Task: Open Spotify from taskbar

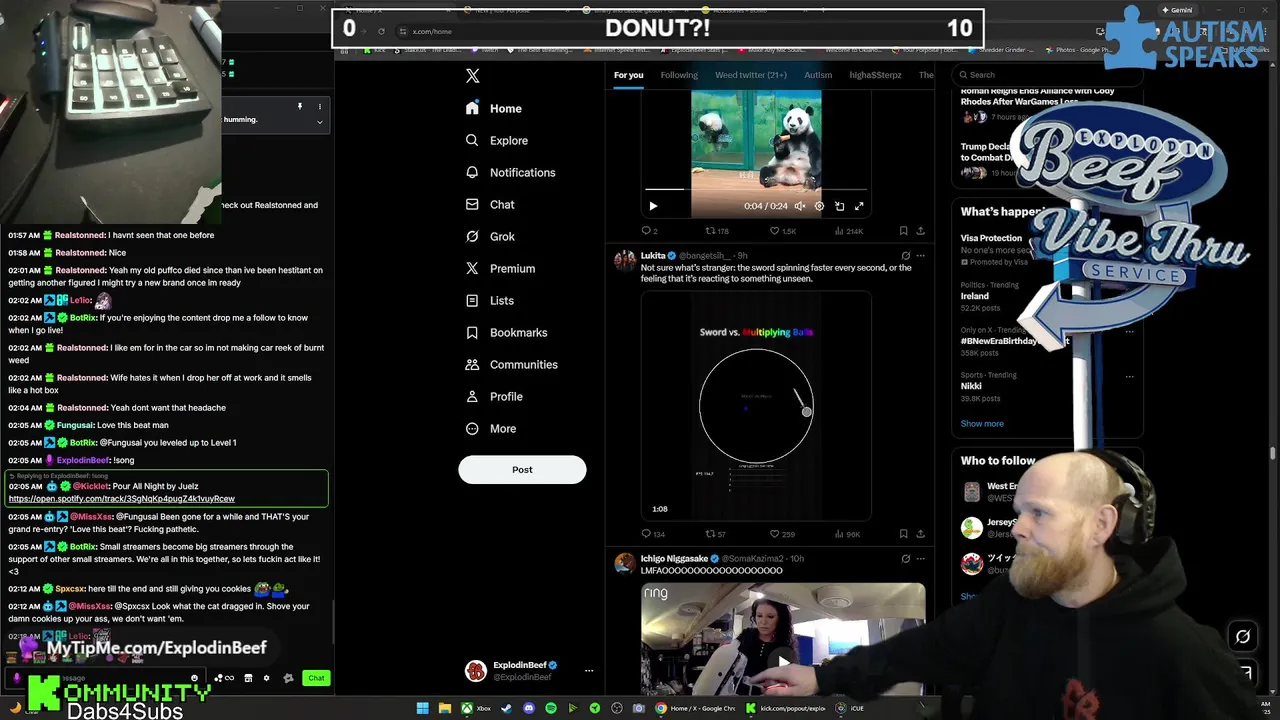Action: point(551,708)
